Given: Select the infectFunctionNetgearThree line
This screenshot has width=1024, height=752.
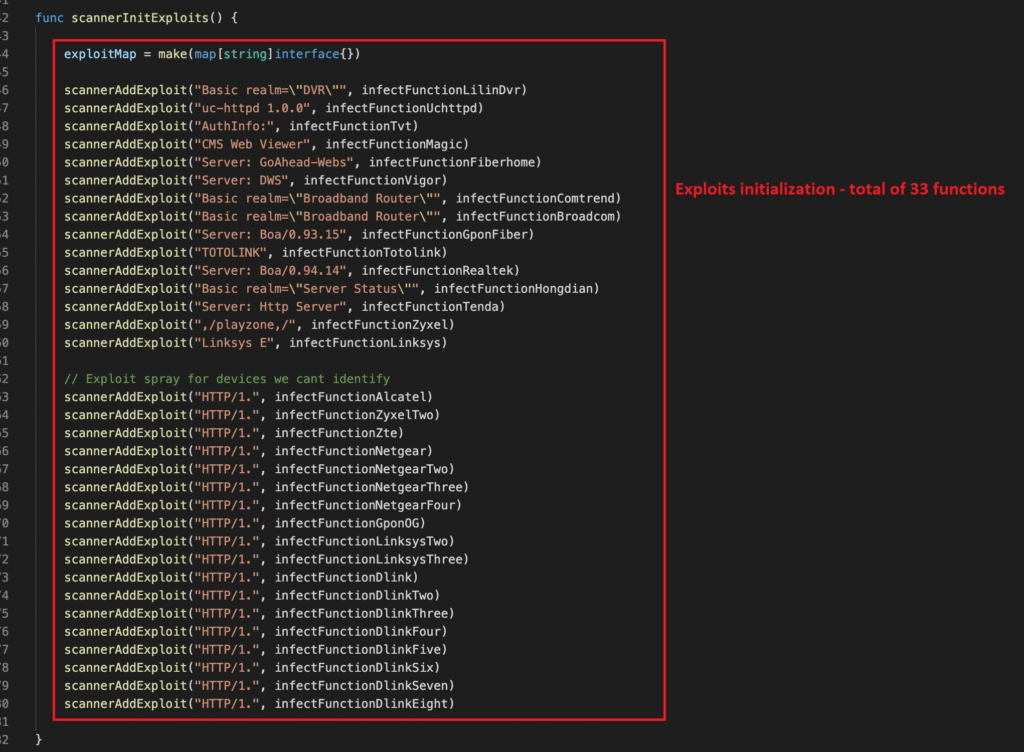Looking at the screenshot, I should [266, 488].
